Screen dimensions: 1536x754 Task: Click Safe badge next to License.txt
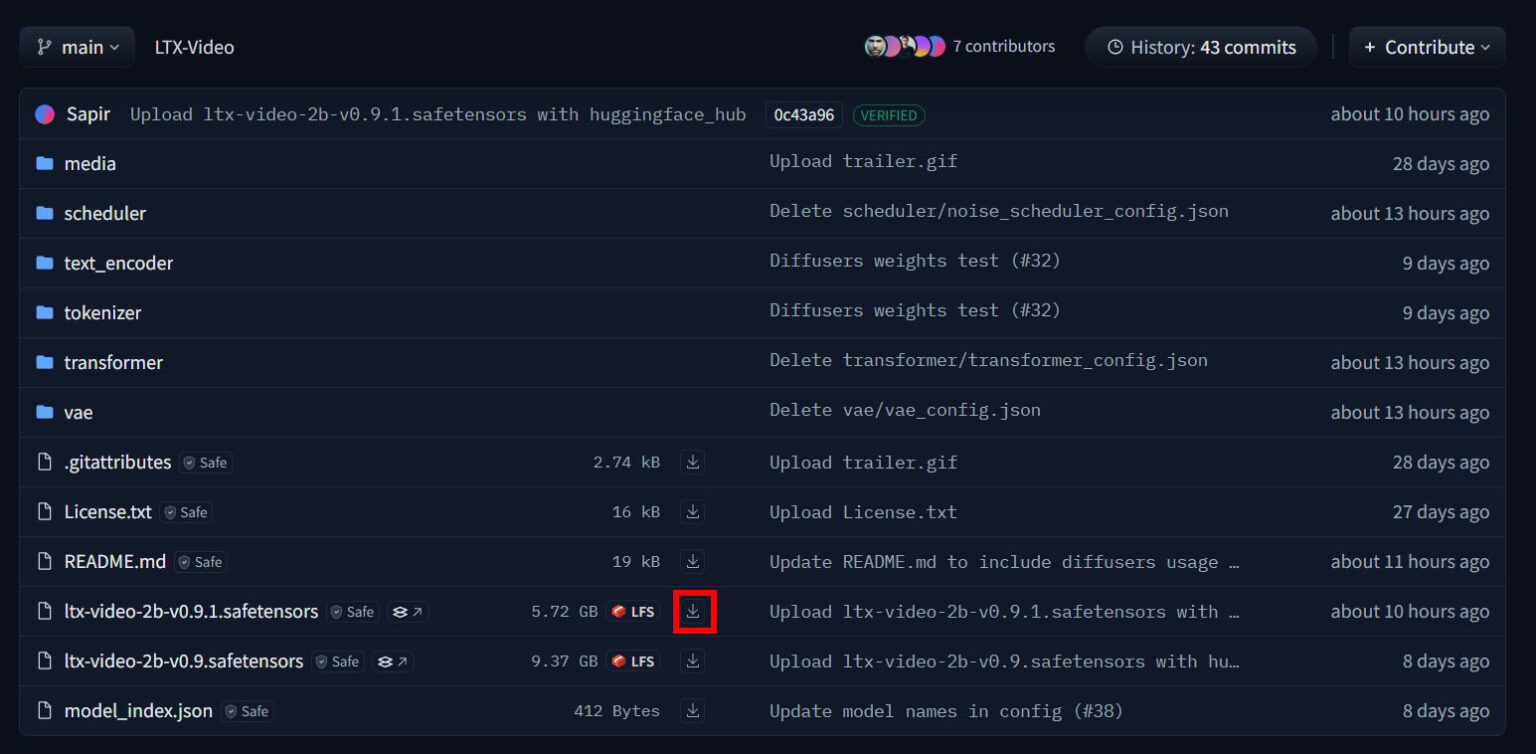(187, 512)
